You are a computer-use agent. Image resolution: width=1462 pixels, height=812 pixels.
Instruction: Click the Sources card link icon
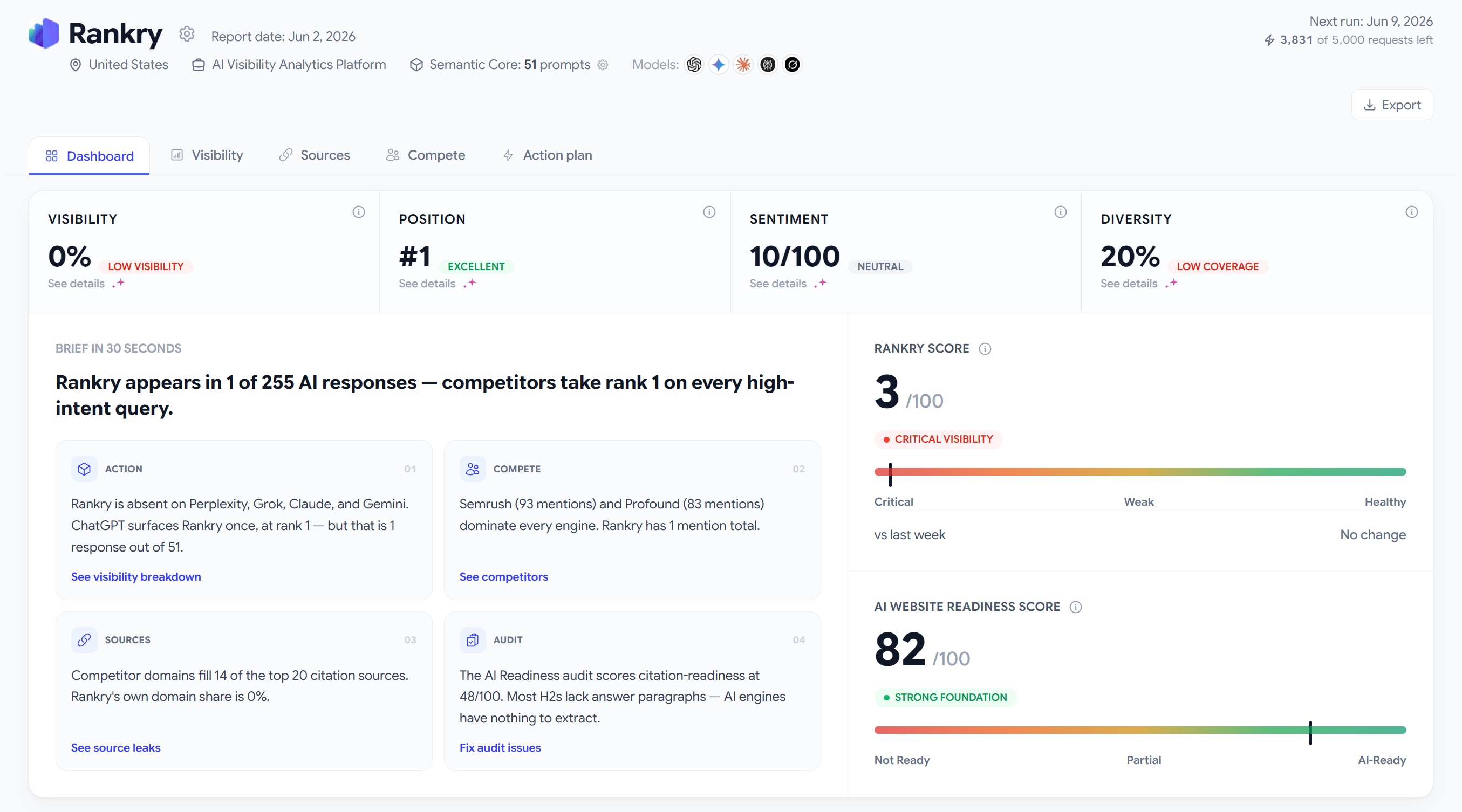[x=84, y=639]
